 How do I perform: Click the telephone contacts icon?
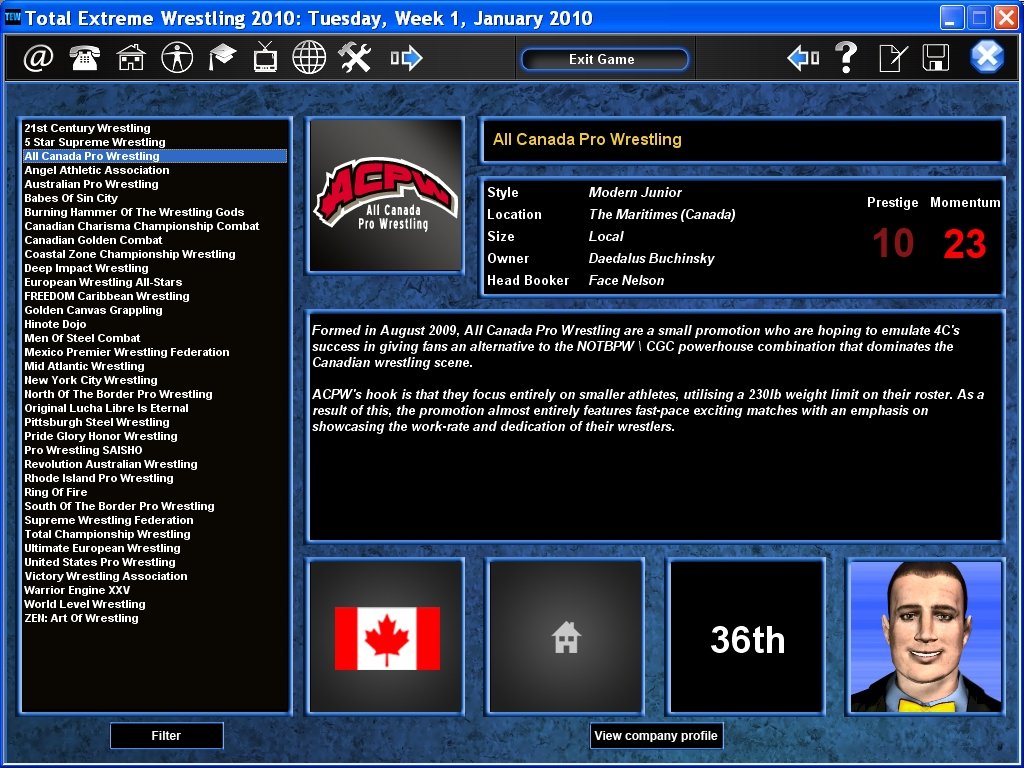83,57
